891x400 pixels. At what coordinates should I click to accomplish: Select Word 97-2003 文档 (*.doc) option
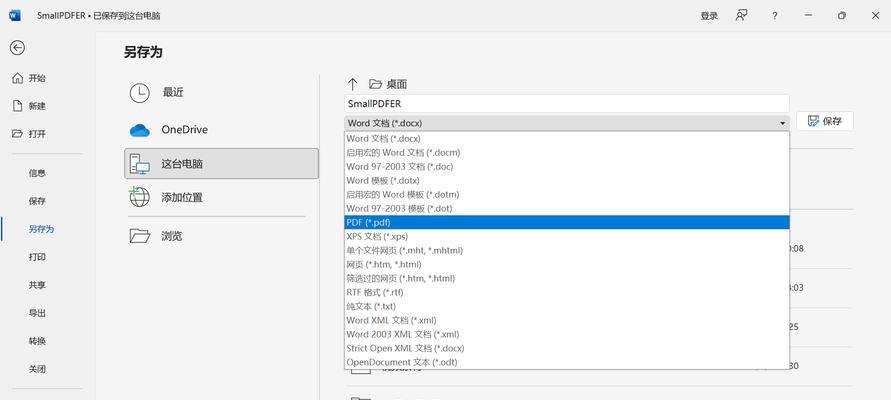pyautogui.click(x=567, y=166)
